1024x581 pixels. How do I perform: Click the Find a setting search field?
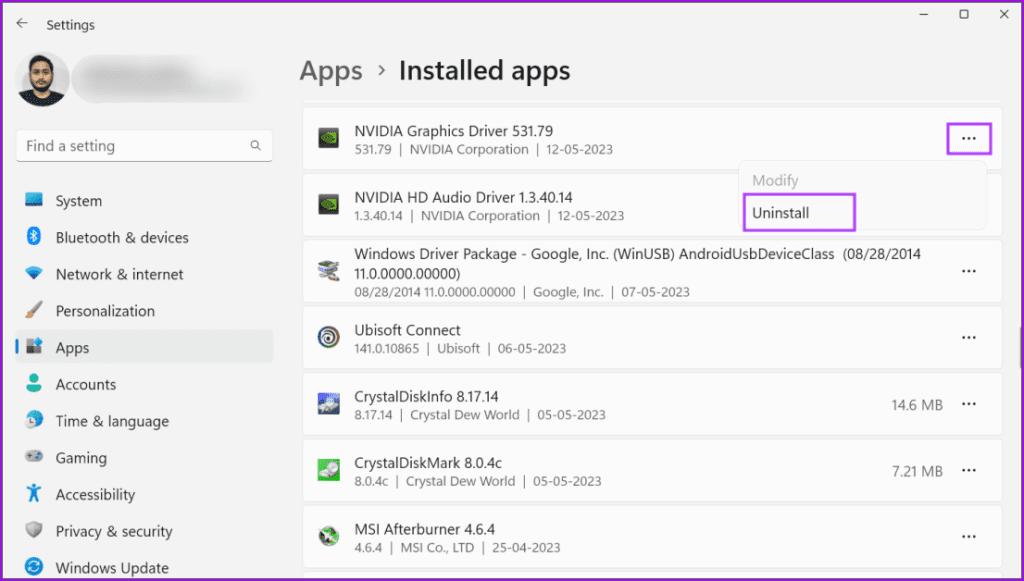(144, 145)
